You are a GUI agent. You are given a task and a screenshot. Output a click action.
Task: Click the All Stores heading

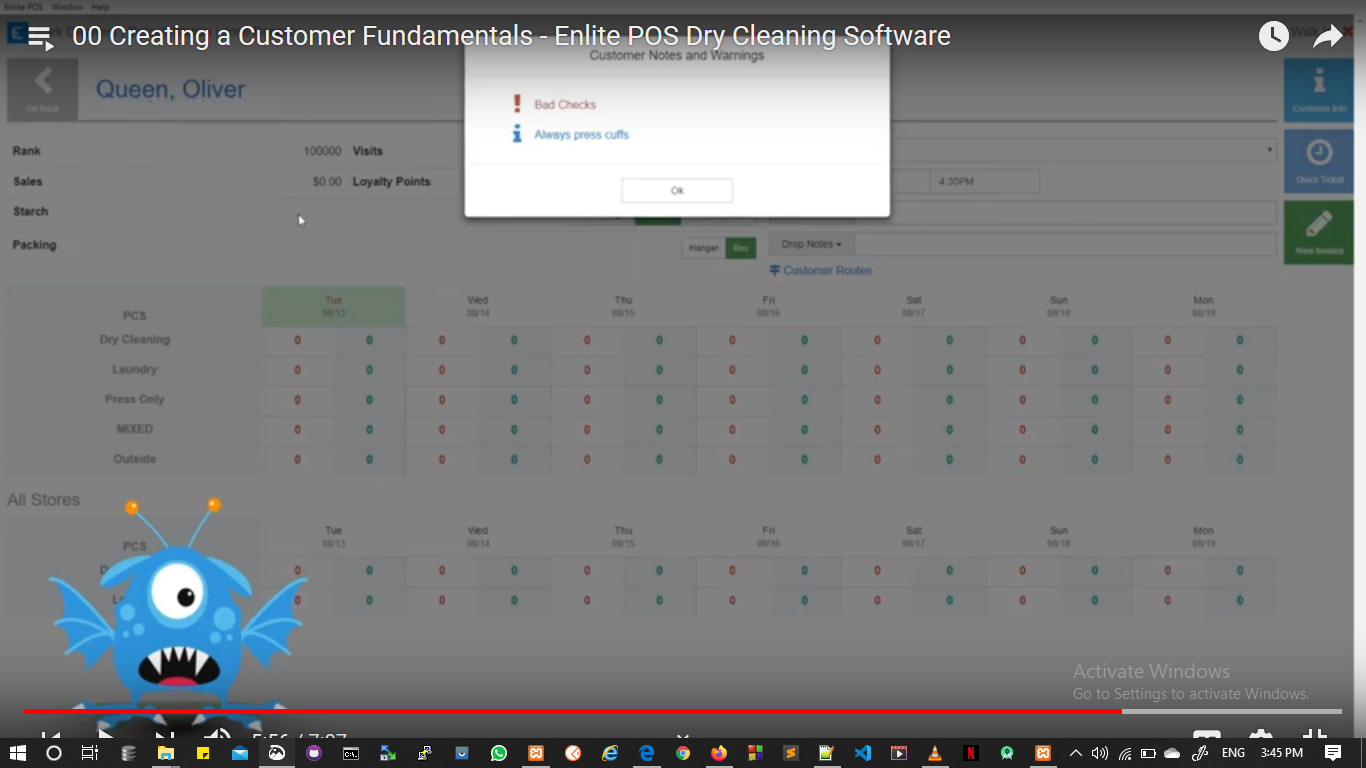[x=43, y=499]
